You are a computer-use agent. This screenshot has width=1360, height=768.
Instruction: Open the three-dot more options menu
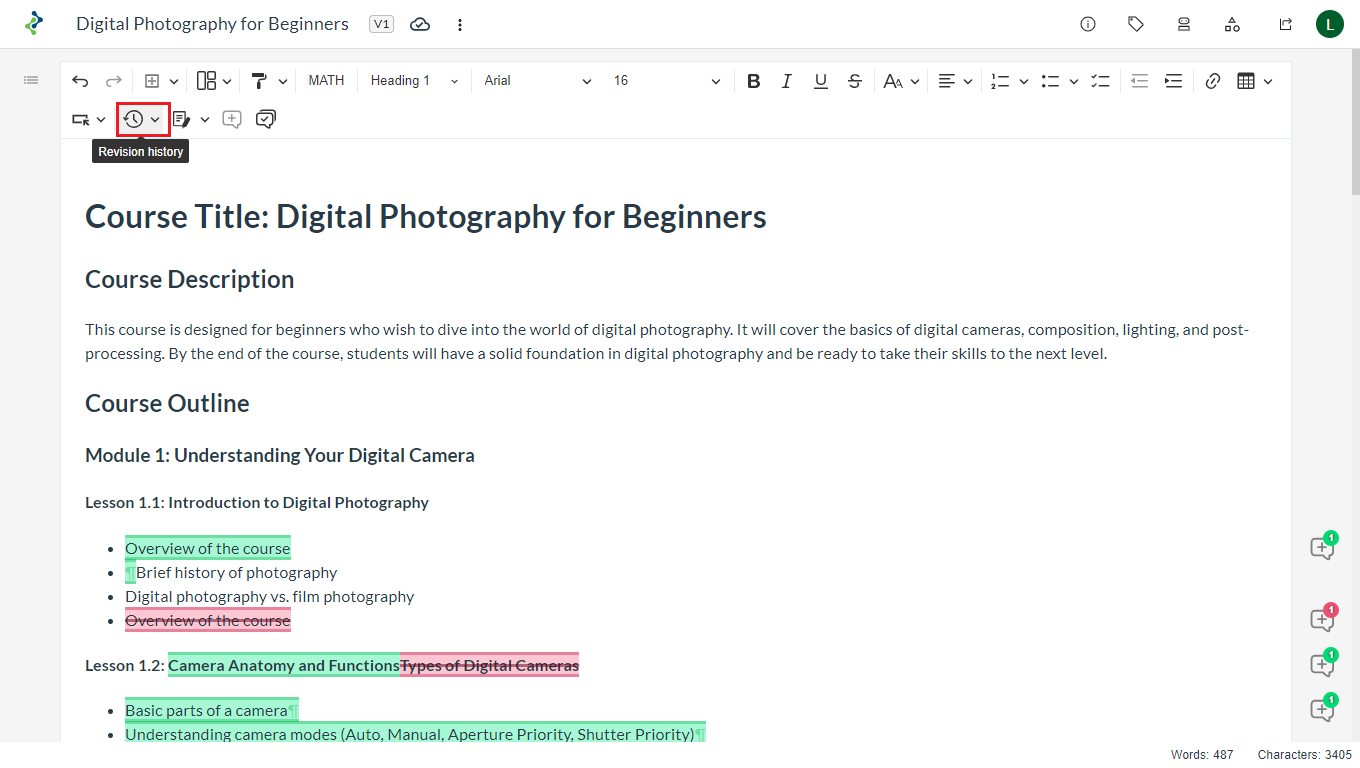tap(460, 24)
